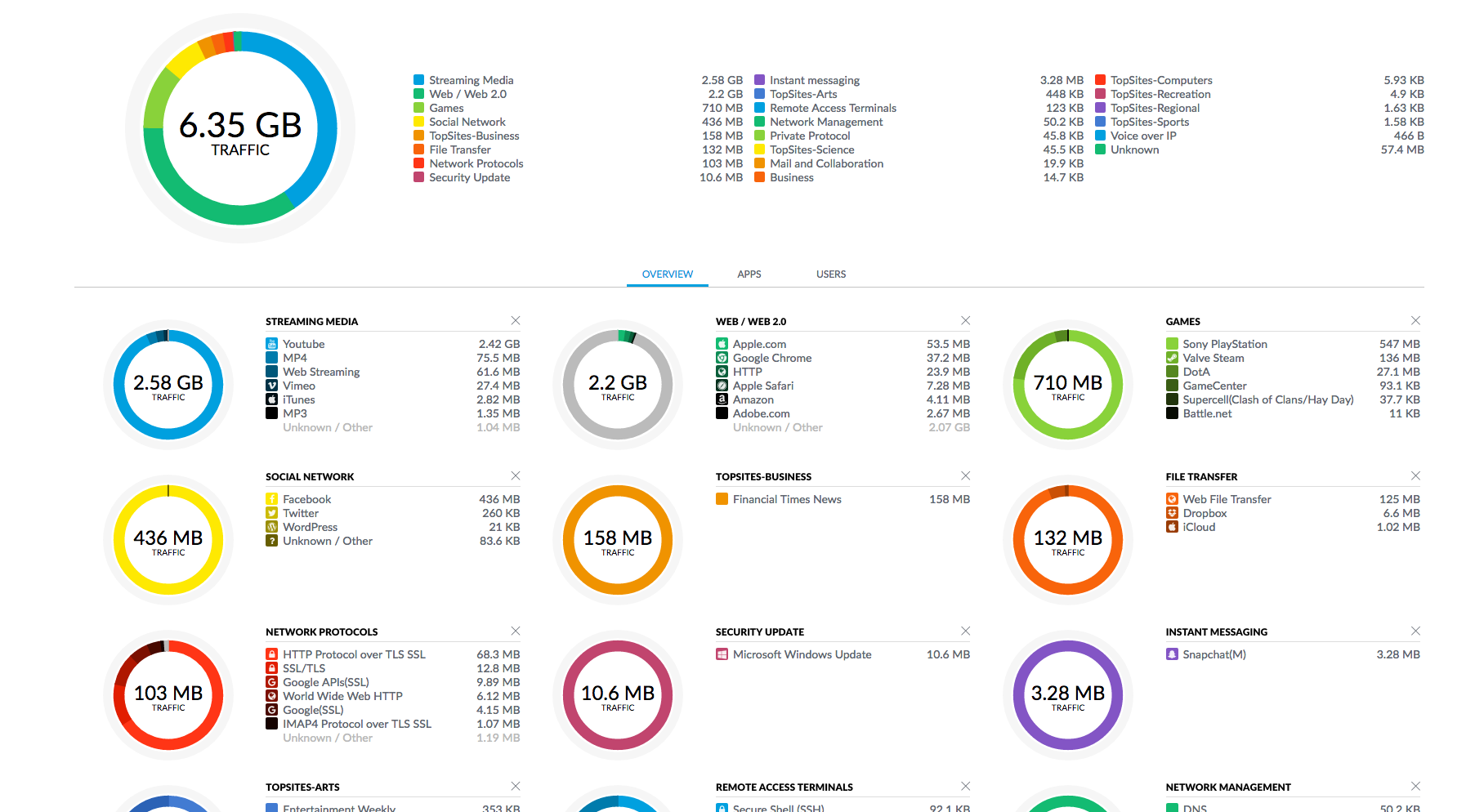The height and width of the screenshot is (812, 1484).
Task: Open the Apps tab
Action: (x=749, y=274)
